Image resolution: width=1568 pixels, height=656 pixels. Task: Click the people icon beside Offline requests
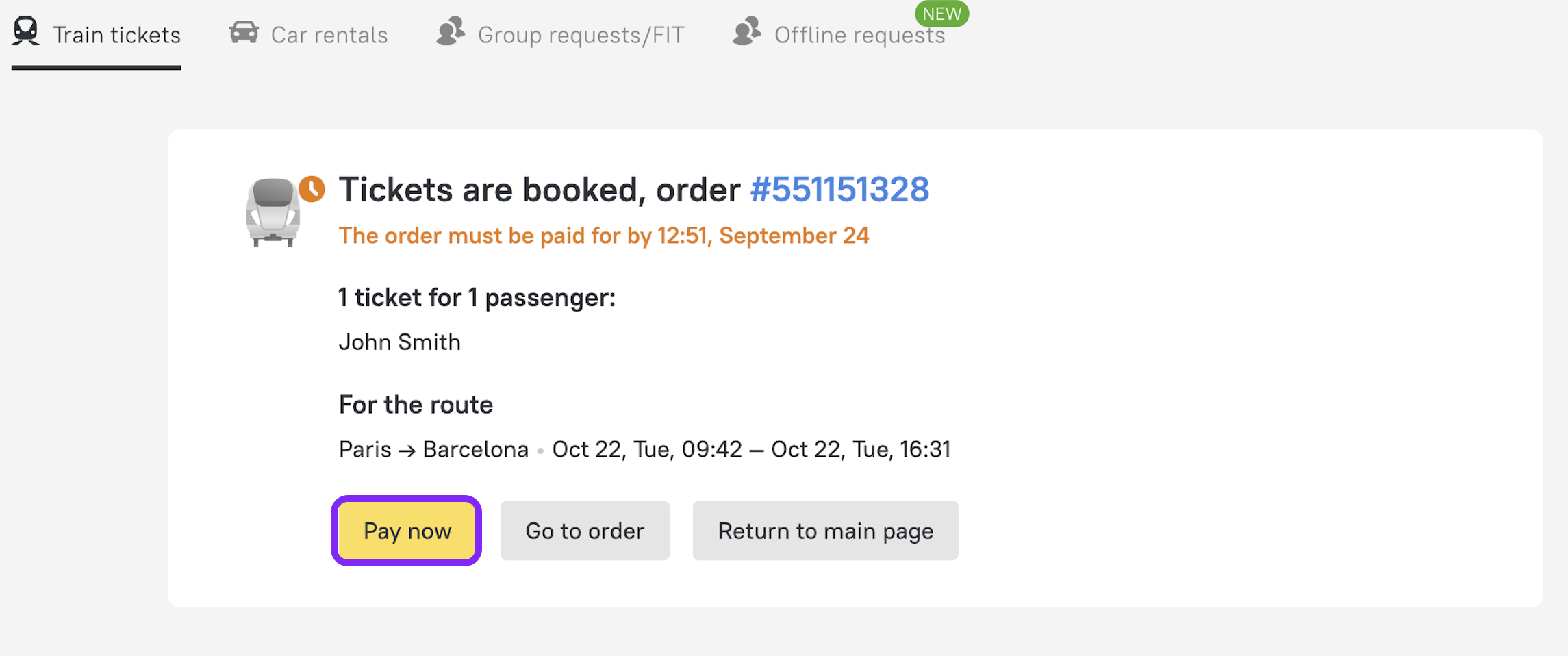(x=747, y=31)
